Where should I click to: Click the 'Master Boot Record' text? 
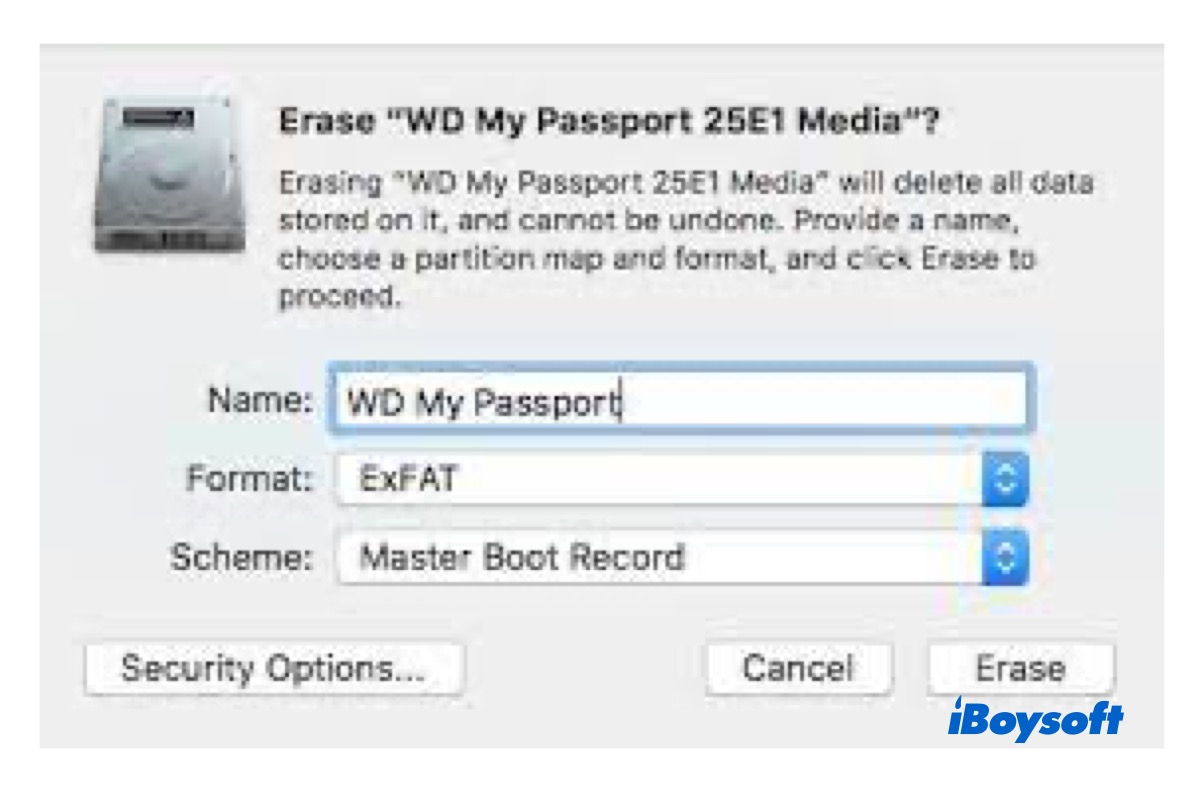tap(521, 557)
